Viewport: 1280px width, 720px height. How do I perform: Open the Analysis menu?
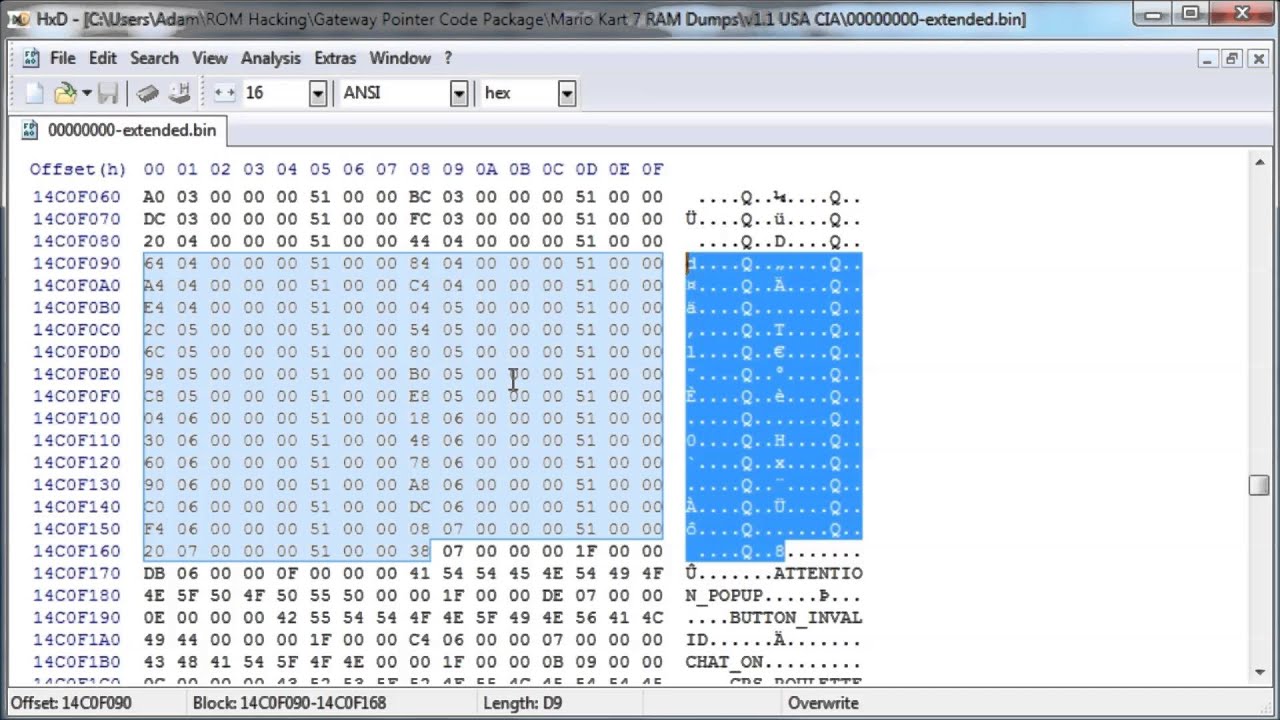tap(271, 58)
